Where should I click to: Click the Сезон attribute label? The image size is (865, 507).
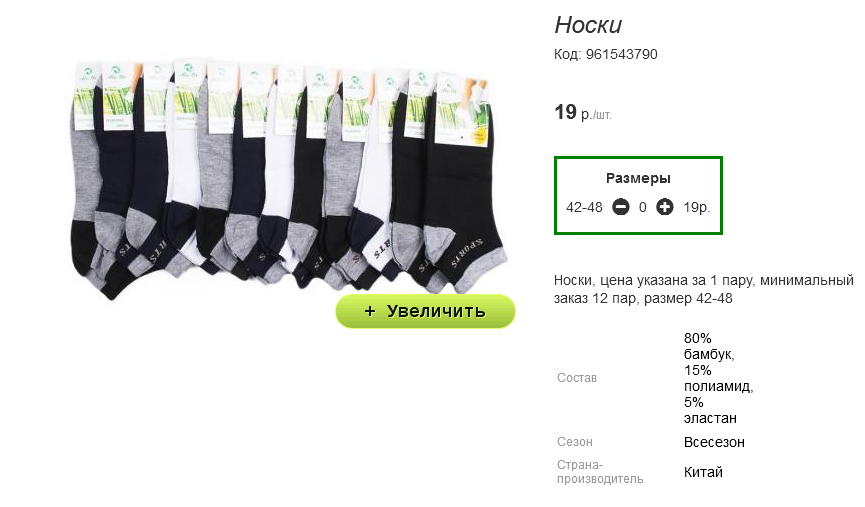tap(574, 442)
